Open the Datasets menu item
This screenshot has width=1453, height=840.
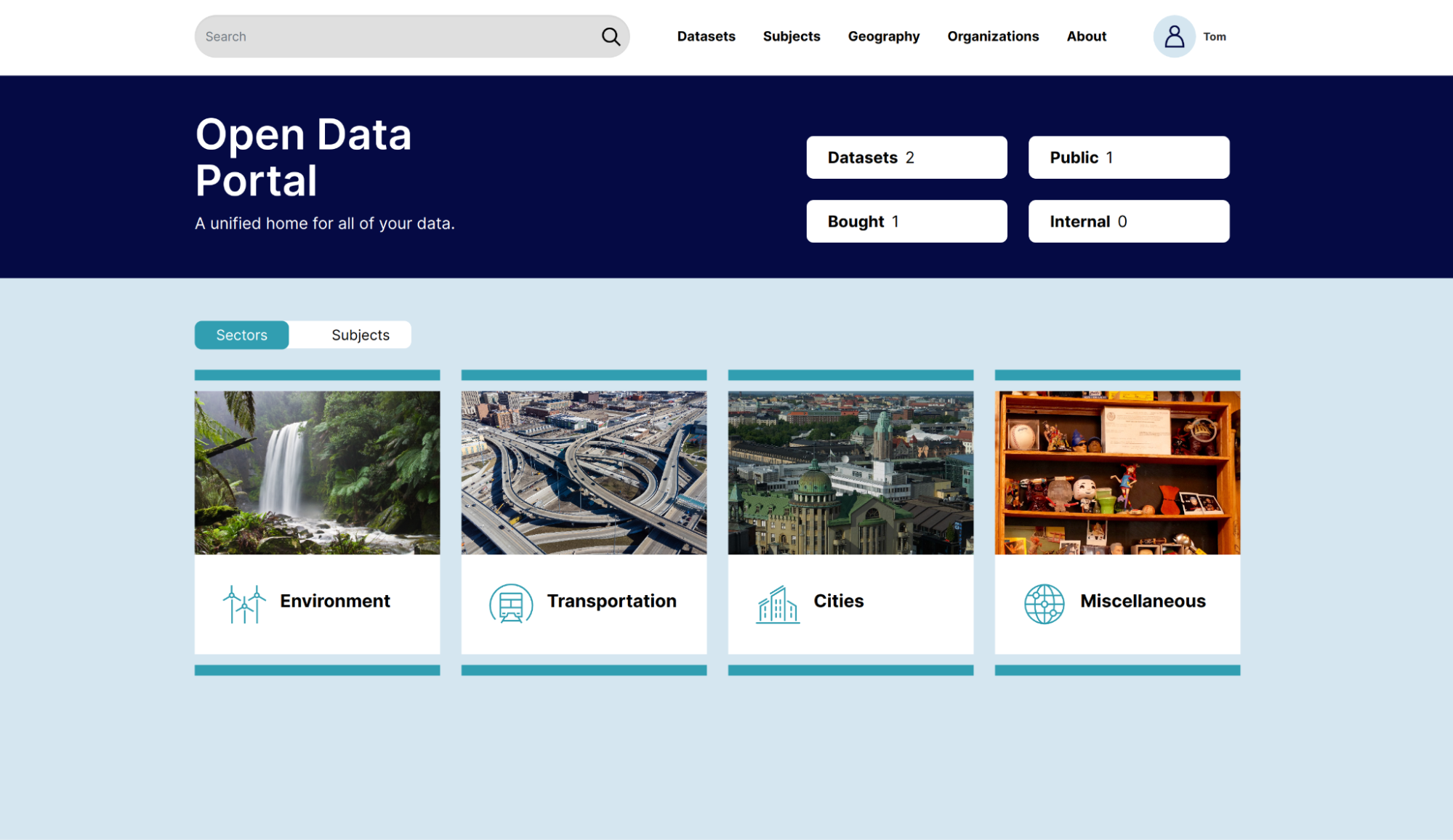pyautogui.click(x=706, y=36)
